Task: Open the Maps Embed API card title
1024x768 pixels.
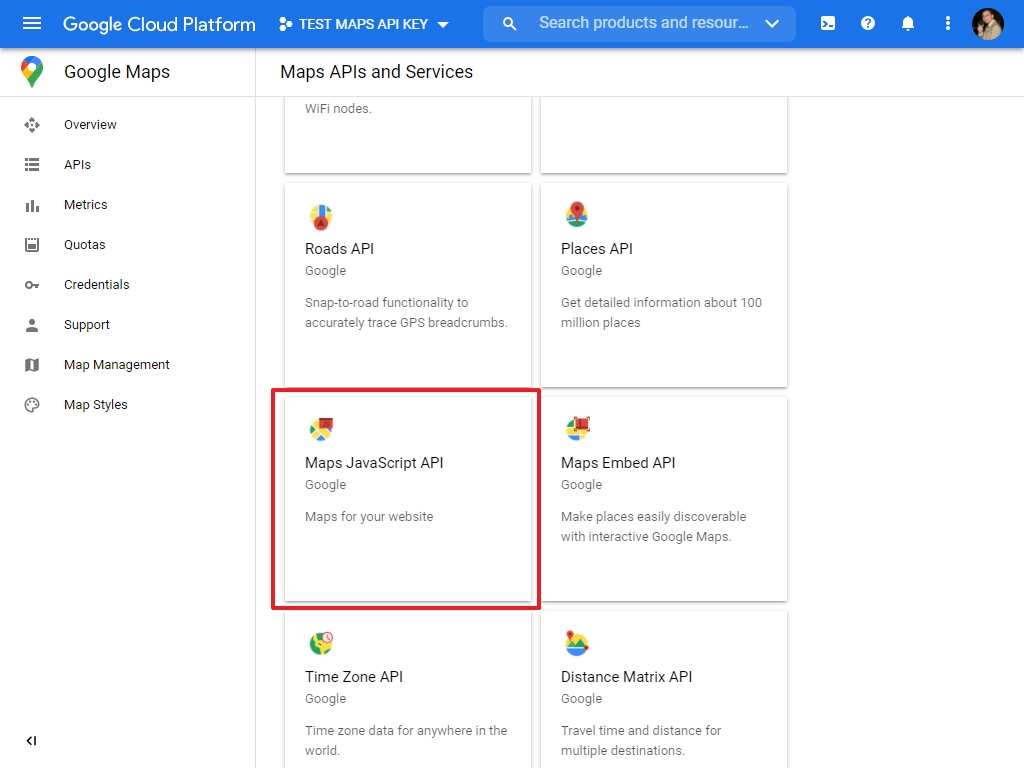Action: [x=618, y=463]
